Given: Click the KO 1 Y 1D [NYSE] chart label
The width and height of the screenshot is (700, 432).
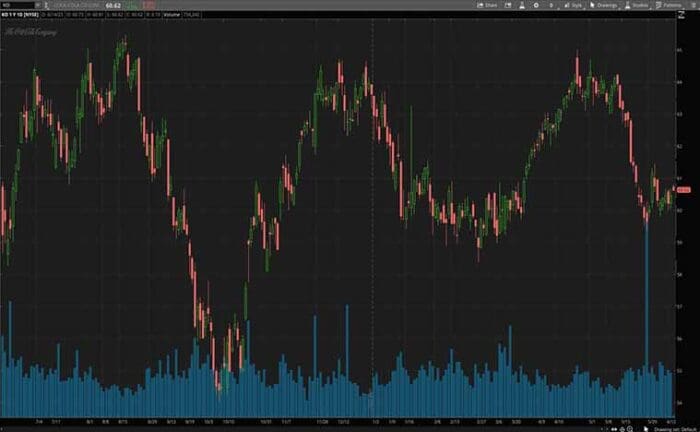Looking at the screenshot, I should (x=20, y=15).
